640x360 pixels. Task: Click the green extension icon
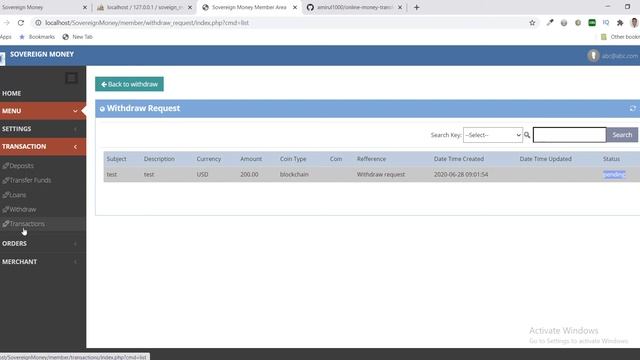592,23
